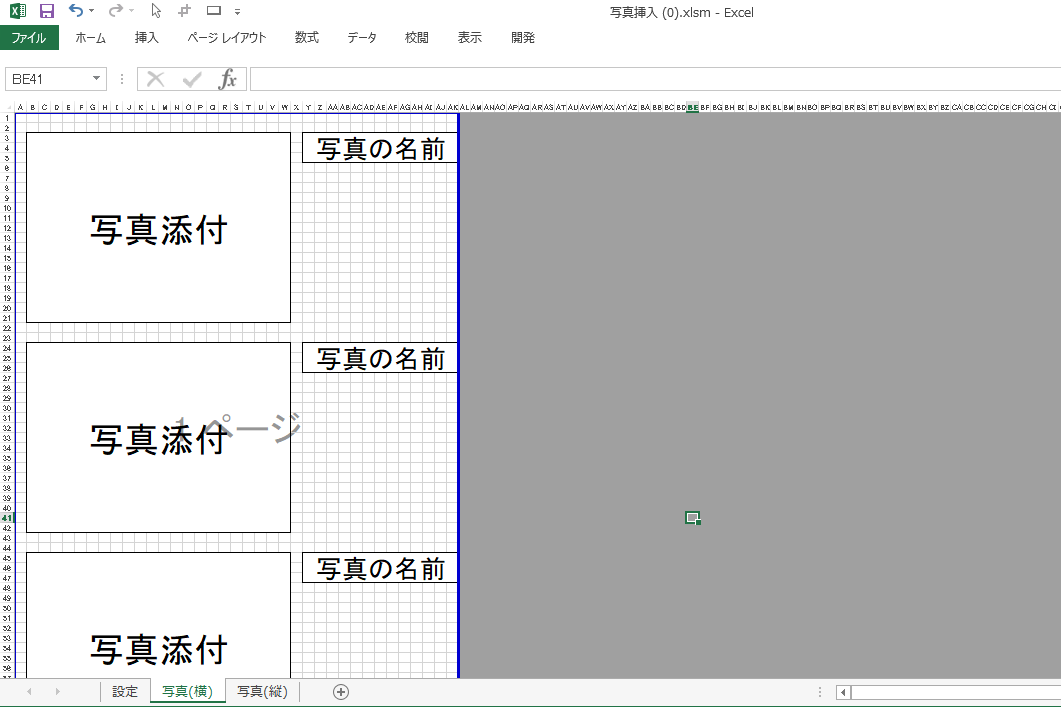Select the first 写真の名前 cell
The height and width of the screenshot is (707, 1061).
(380, 148)
